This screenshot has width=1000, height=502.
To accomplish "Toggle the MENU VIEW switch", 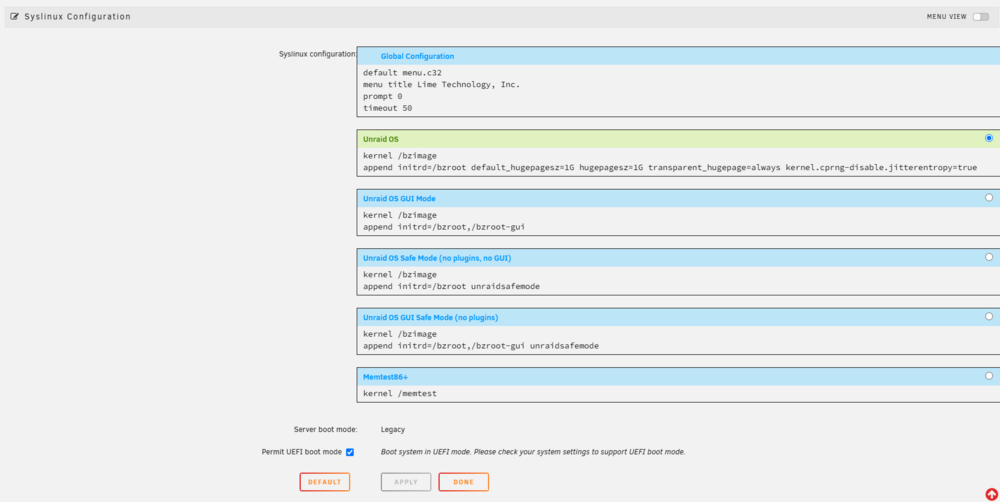I will [980, 17].
